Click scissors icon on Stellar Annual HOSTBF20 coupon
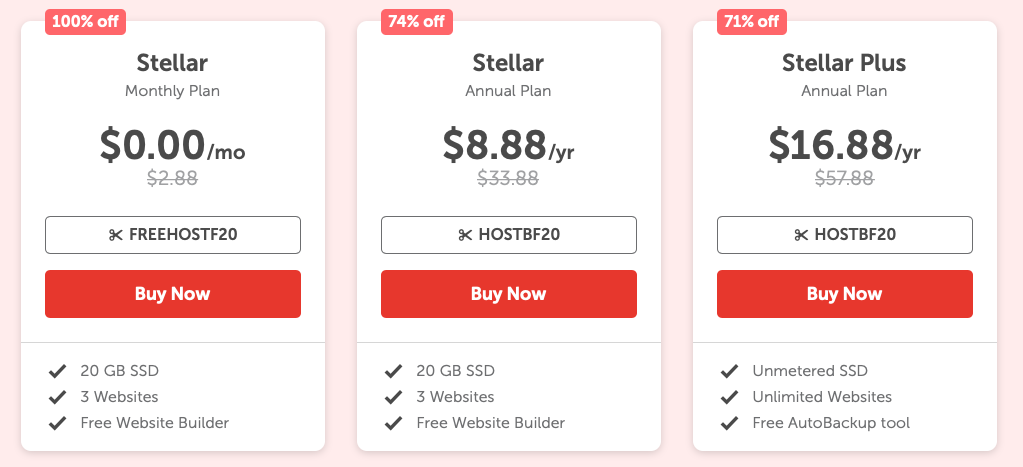Screen dimensions: 1023x467 (465, 235)
